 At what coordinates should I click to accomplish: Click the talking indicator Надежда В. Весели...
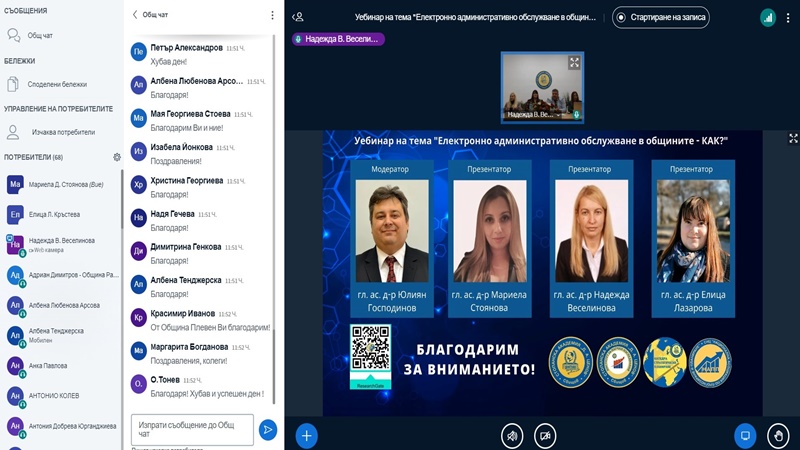tap(338, 39)
